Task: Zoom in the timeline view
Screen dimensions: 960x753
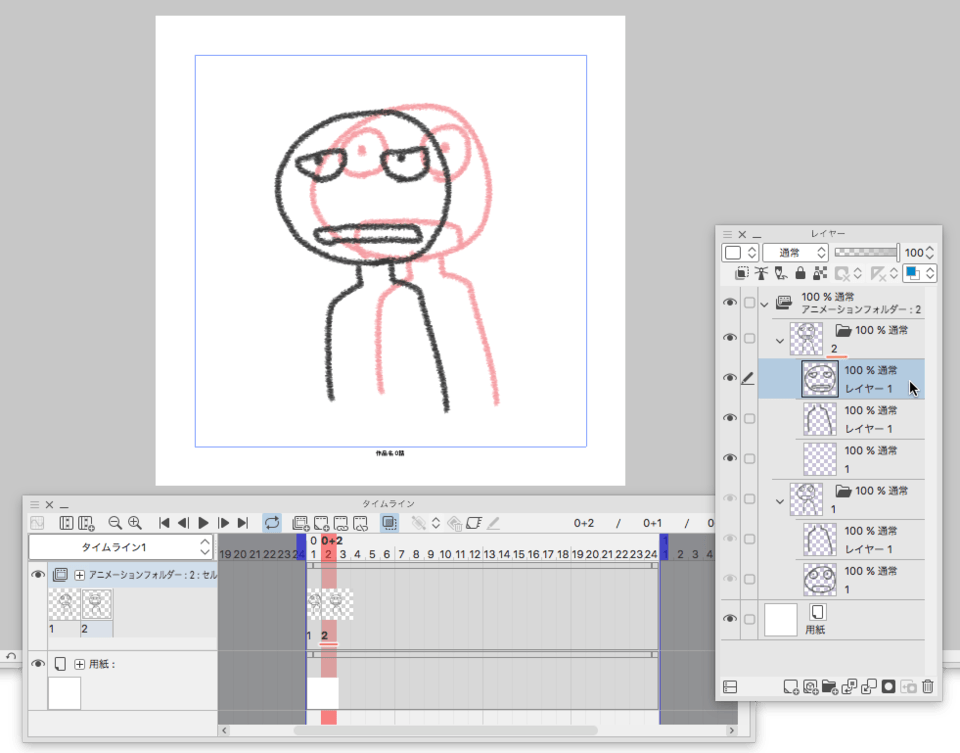Action: tap(135, 523)
